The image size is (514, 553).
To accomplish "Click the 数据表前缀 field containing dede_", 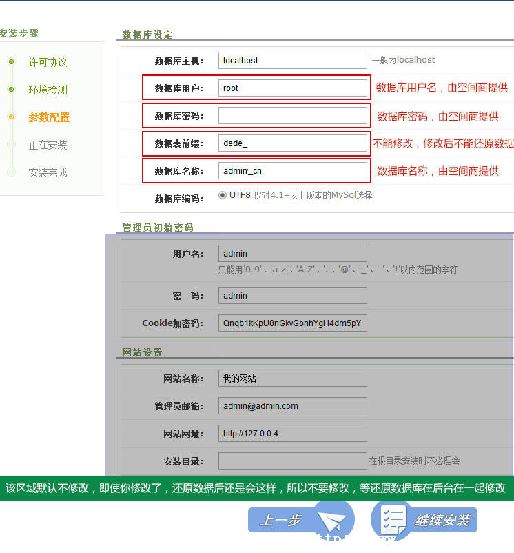I will coord(292,143).
